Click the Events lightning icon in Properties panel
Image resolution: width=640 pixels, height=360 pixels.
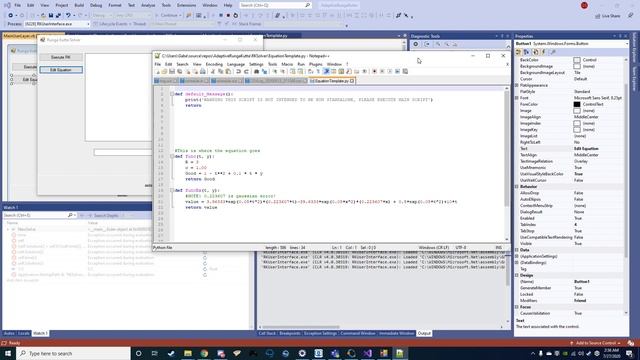[x=544, y=52]
